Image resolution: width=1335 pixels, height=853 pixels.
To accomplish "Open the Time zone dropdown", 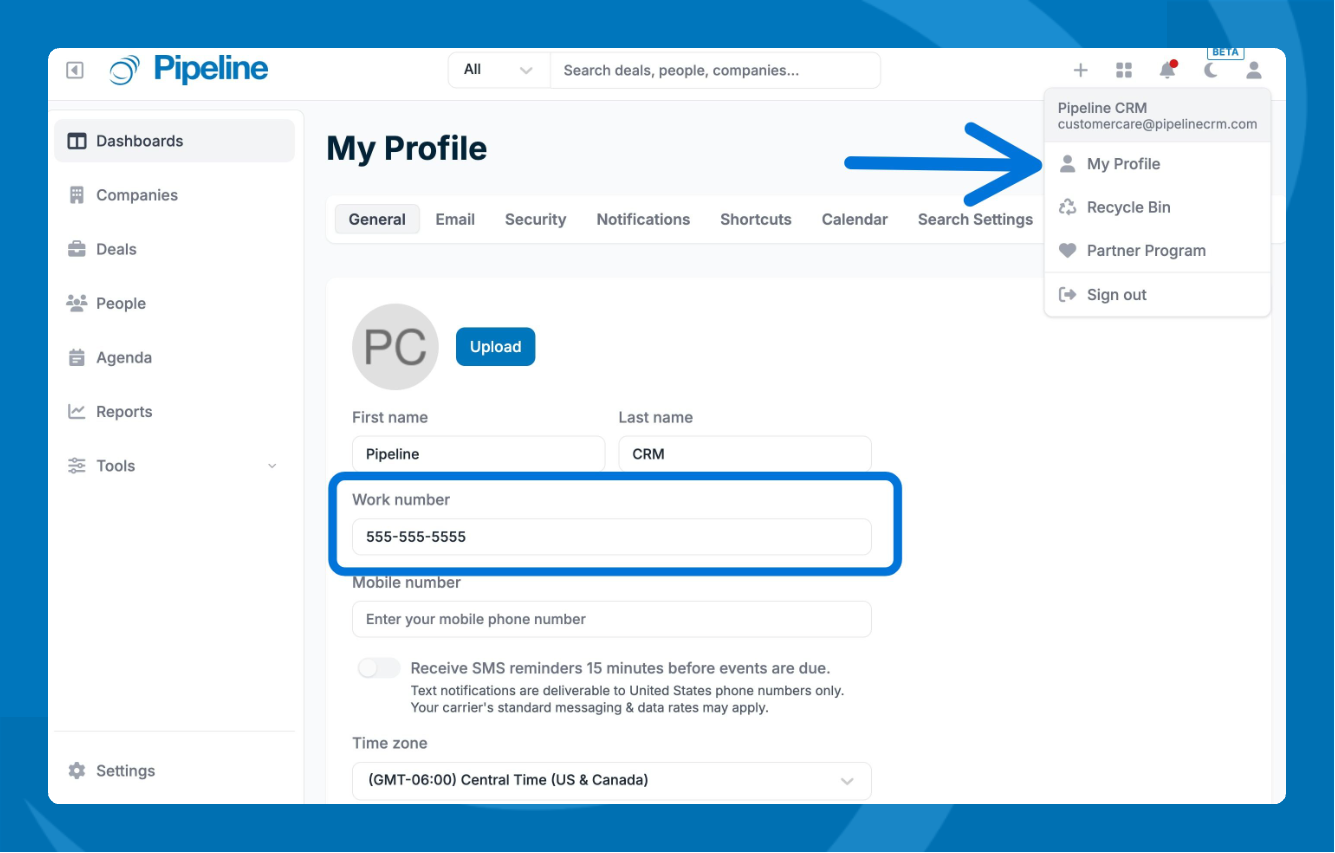I will [x=611, y=780].
